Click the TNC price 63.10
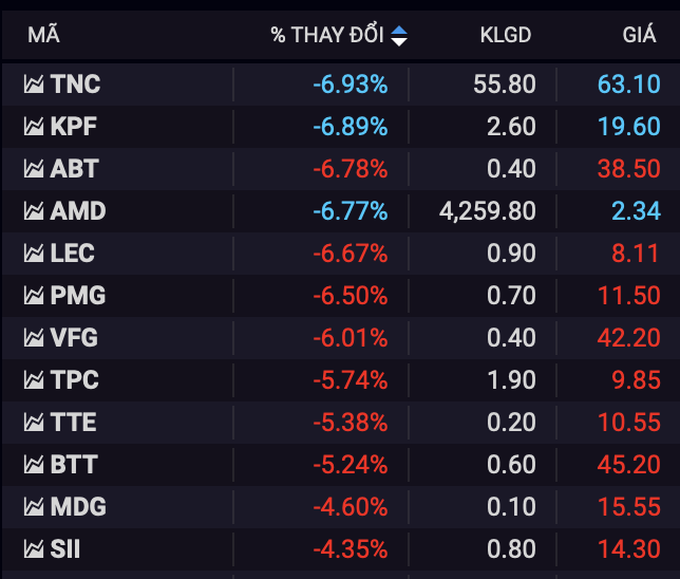This screenshot has height=579, width=680. tap(629, 84)
